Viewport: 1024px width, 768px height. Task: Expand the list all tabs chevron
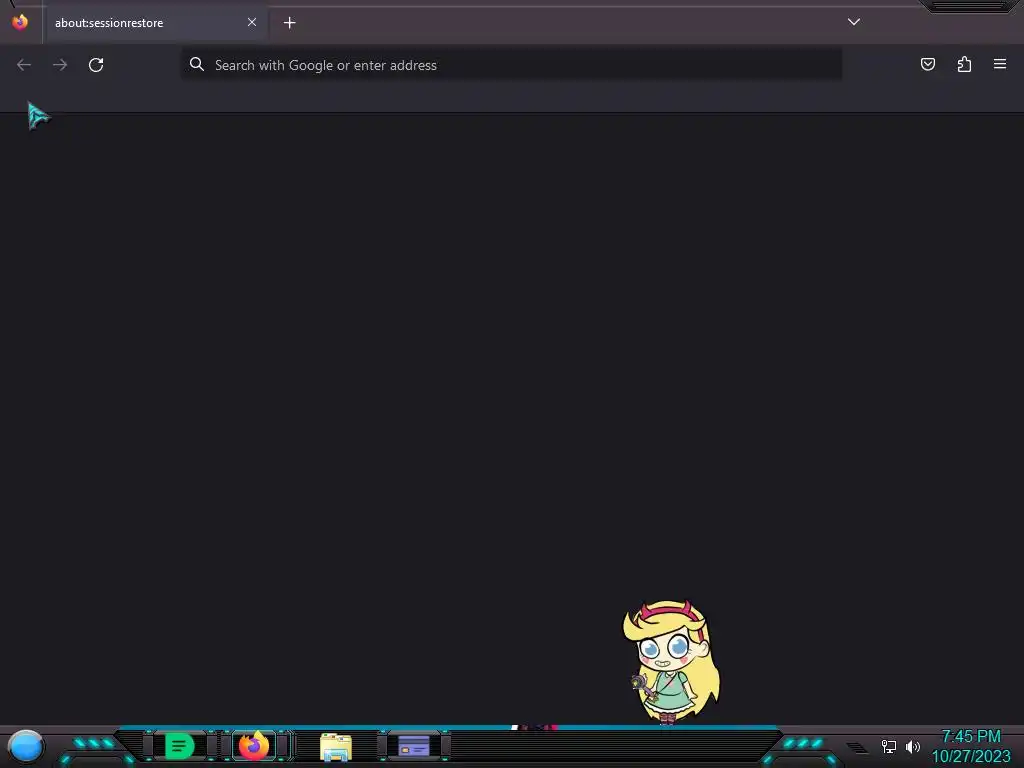[854, 22]
